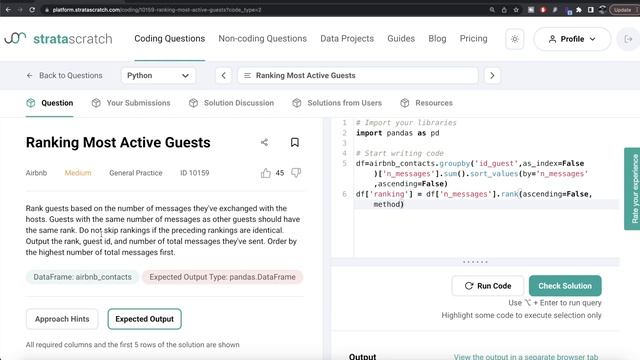Viewport: 640px width, 360px height.
Task: Click the share icon beside the title
Action: (x=264, y=142)
